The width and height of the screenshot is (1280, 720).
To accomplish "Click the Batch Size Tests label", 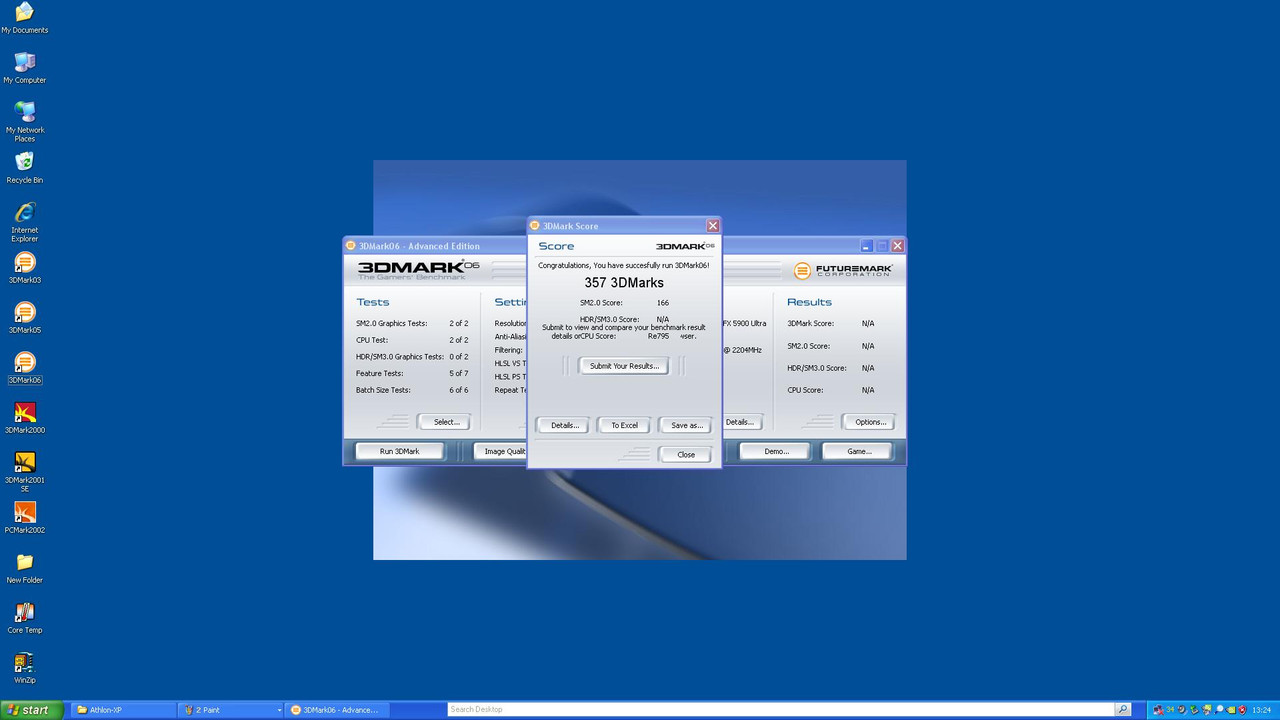I will tap(383, 390).
